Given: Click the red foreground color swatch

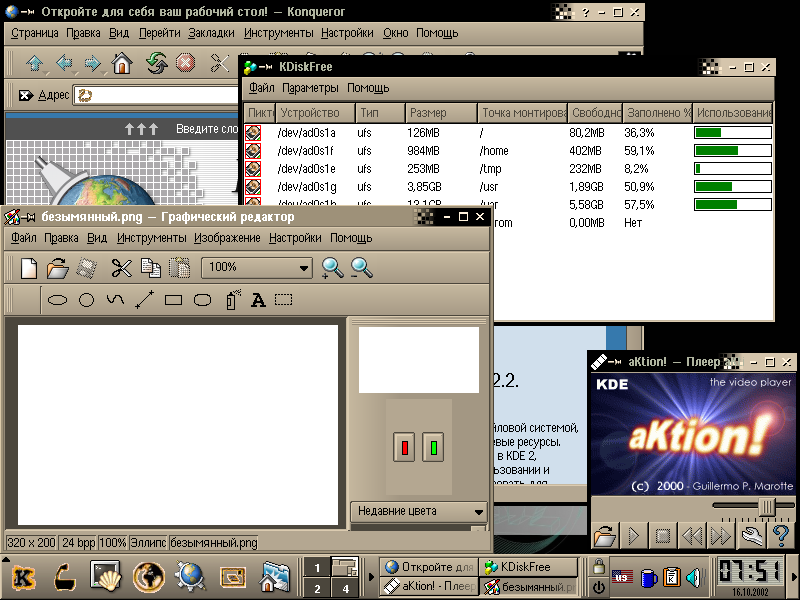Looking at the screenshot, I should tap(404, 447).
